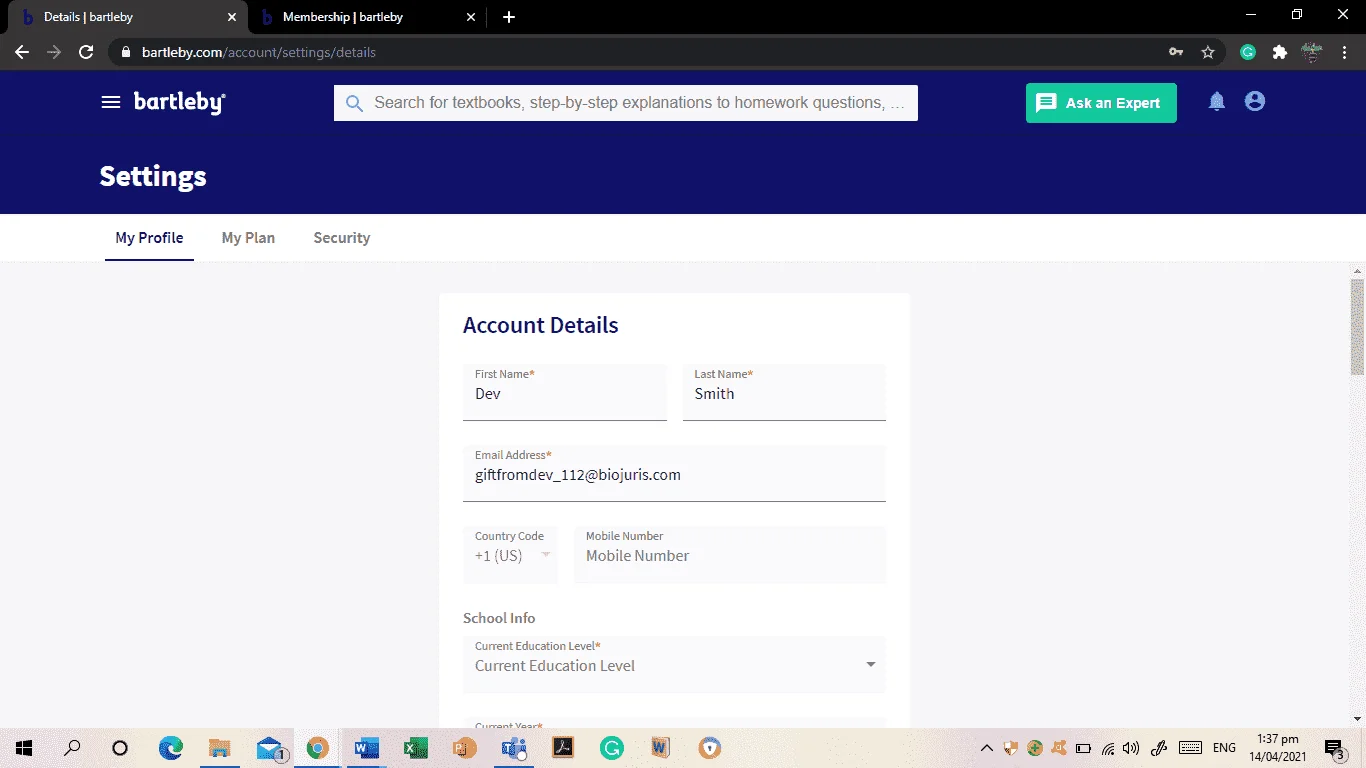The height and width of the screenshot is (768, 1366).
Task: Open the hamburger navigation menu
Action: [111, 102]
